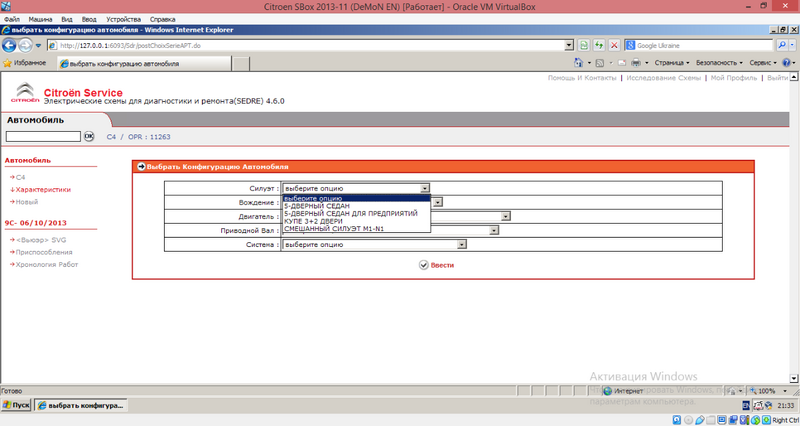Click the Помощь и Контакты link

[x=583, y=77]
